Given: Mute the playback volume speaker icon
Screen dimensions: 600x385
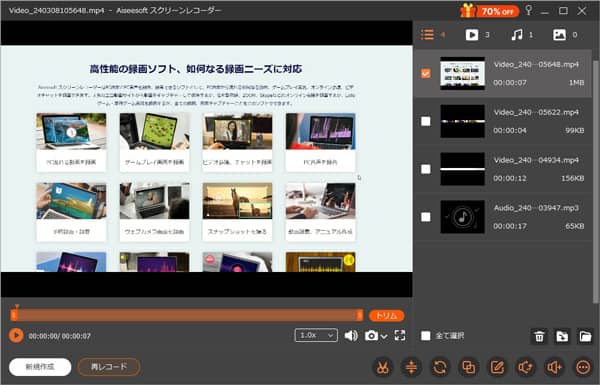Looking at the screenshot, I should [351, 336].
